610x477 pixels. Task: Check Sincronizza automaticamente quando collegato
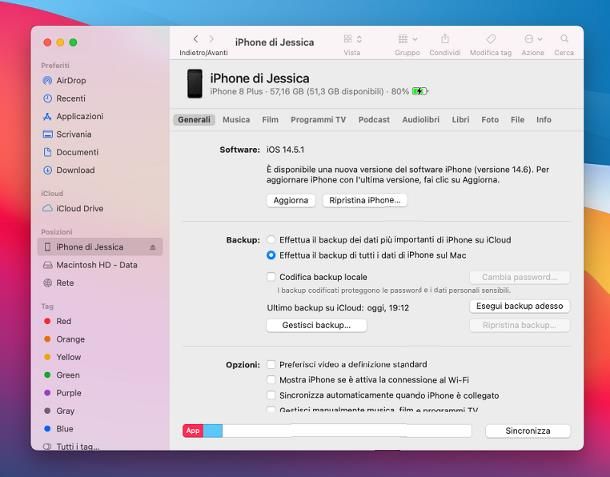[271, 395]
